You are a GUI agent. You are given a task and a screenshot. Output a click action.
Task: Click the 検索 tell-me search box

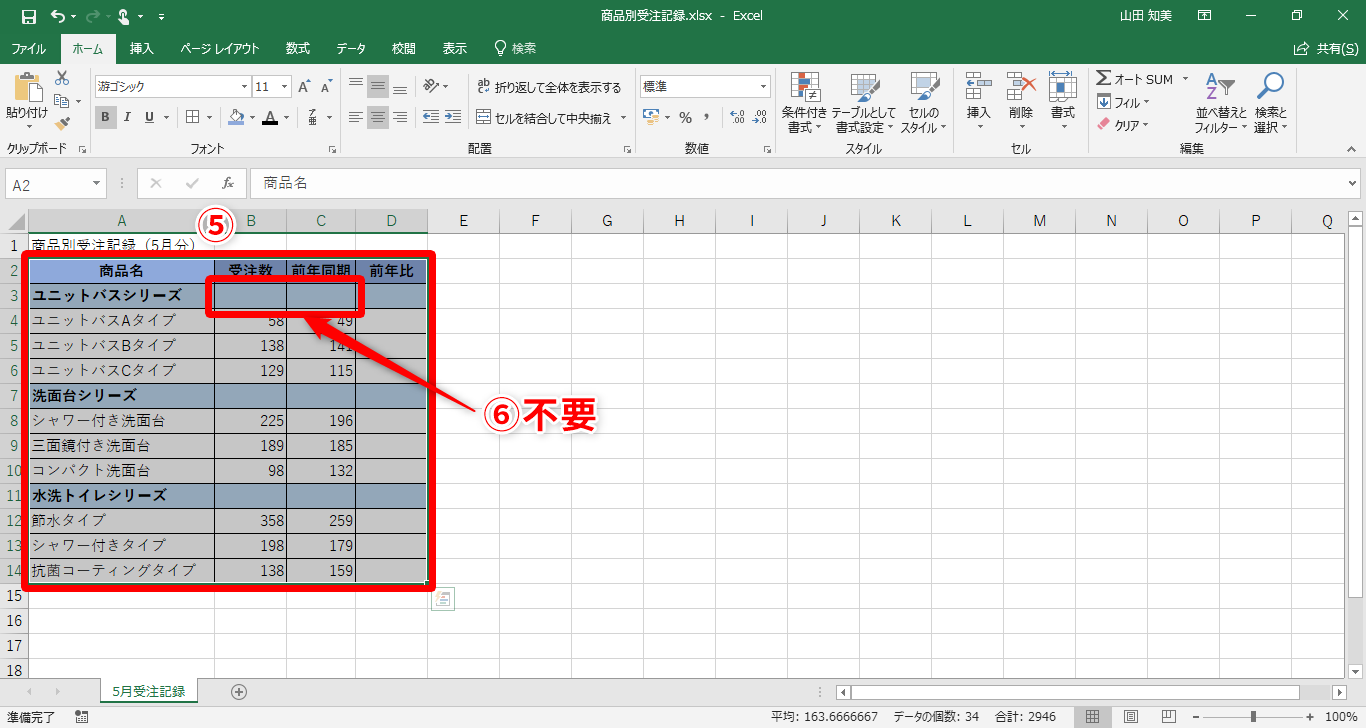[x=515, y=48]
